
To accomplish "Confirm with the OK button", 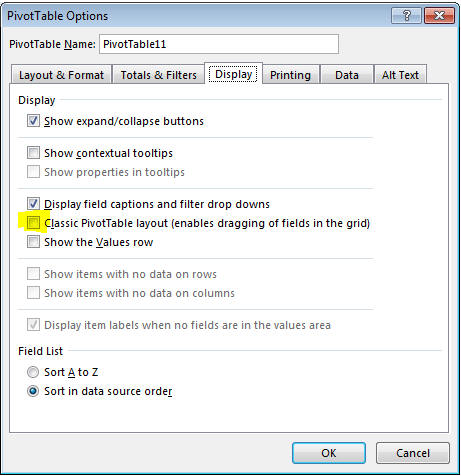I will (329, 453).
